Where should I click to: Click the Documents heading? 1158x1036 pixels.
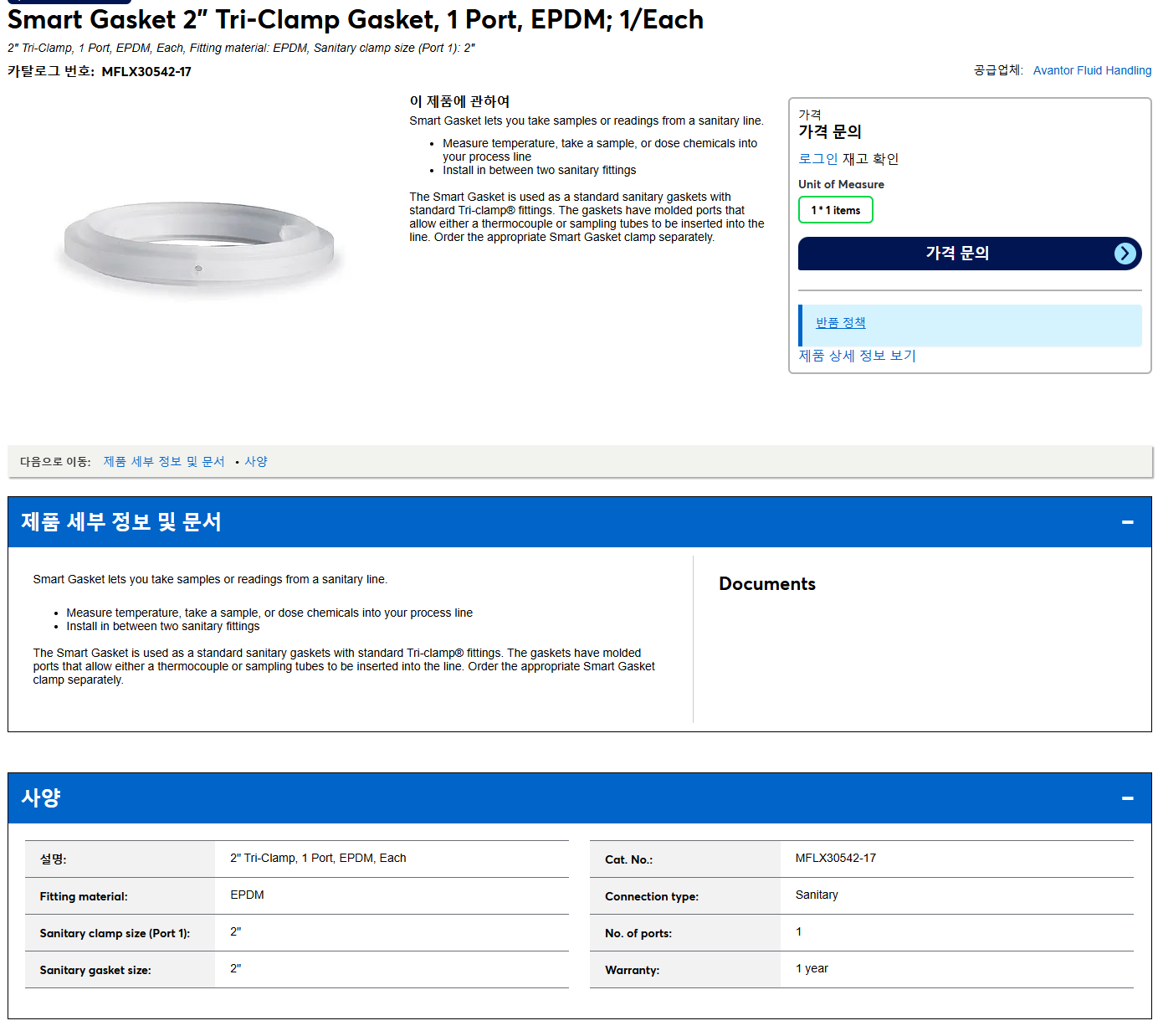[x=767, y=584]
